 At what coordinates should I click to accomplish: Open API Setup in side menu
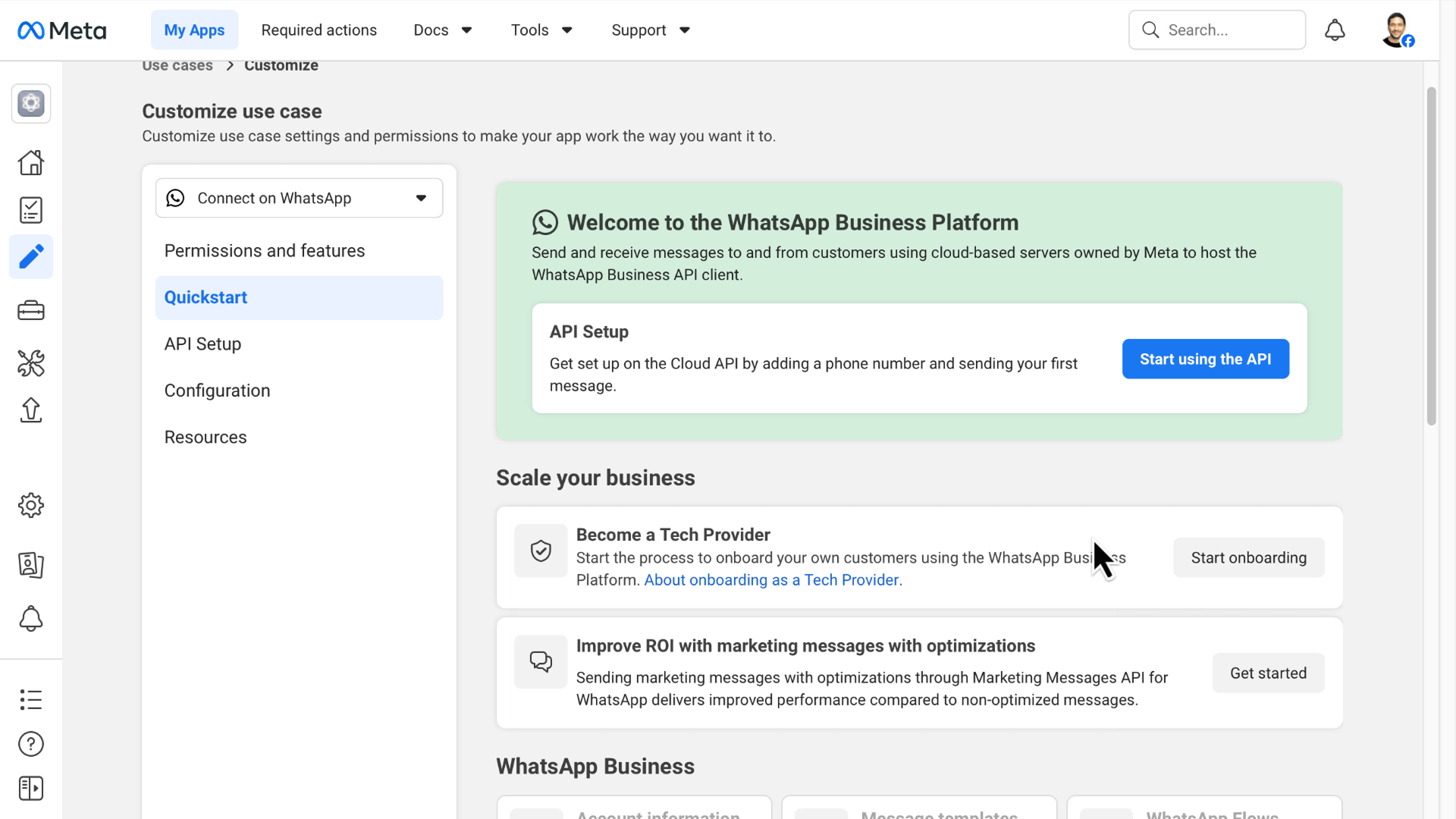300,344
